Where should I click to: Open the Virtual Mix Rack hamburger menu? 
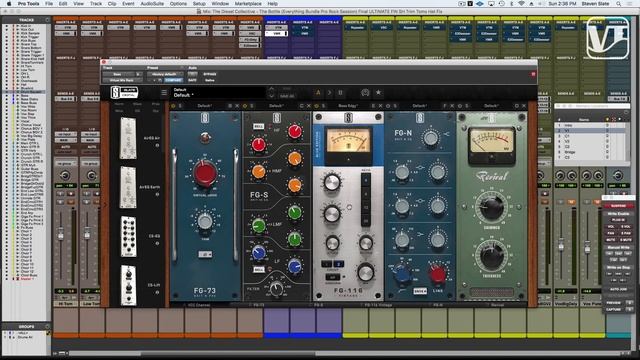coord(164,93)
